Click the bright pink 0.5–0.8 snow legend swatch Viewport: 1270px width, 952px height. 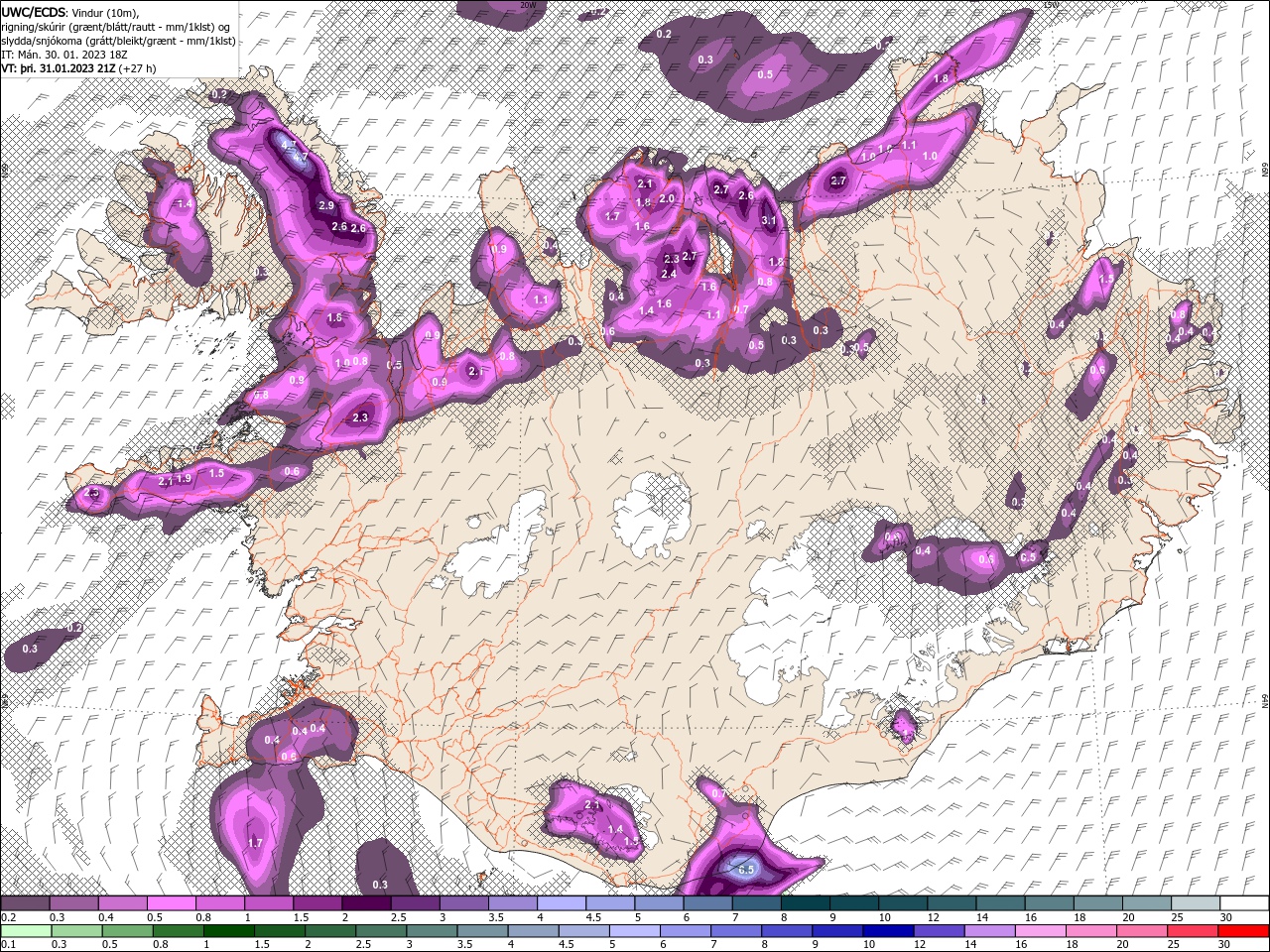coord(172,903)
